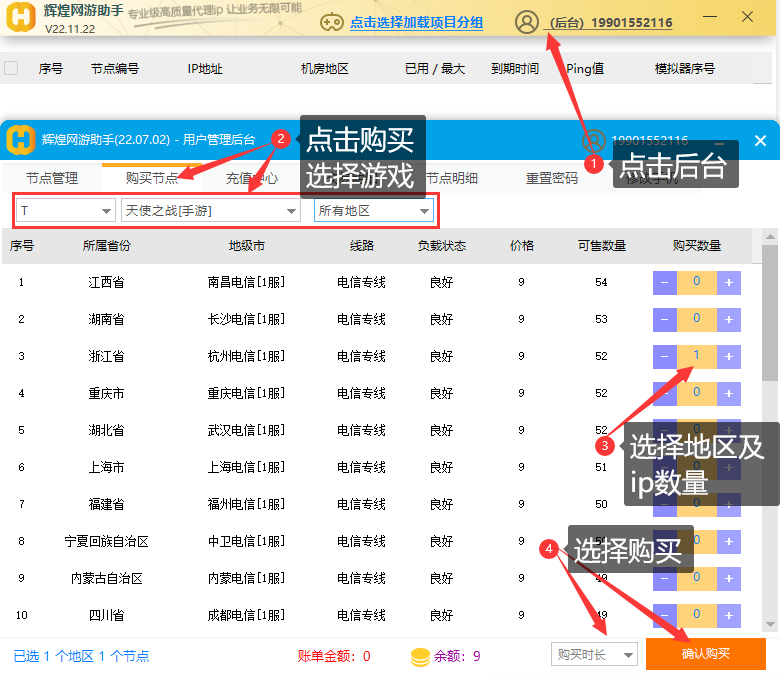Click the 可售数量 column header
The image size is (780, 677).
601,245
